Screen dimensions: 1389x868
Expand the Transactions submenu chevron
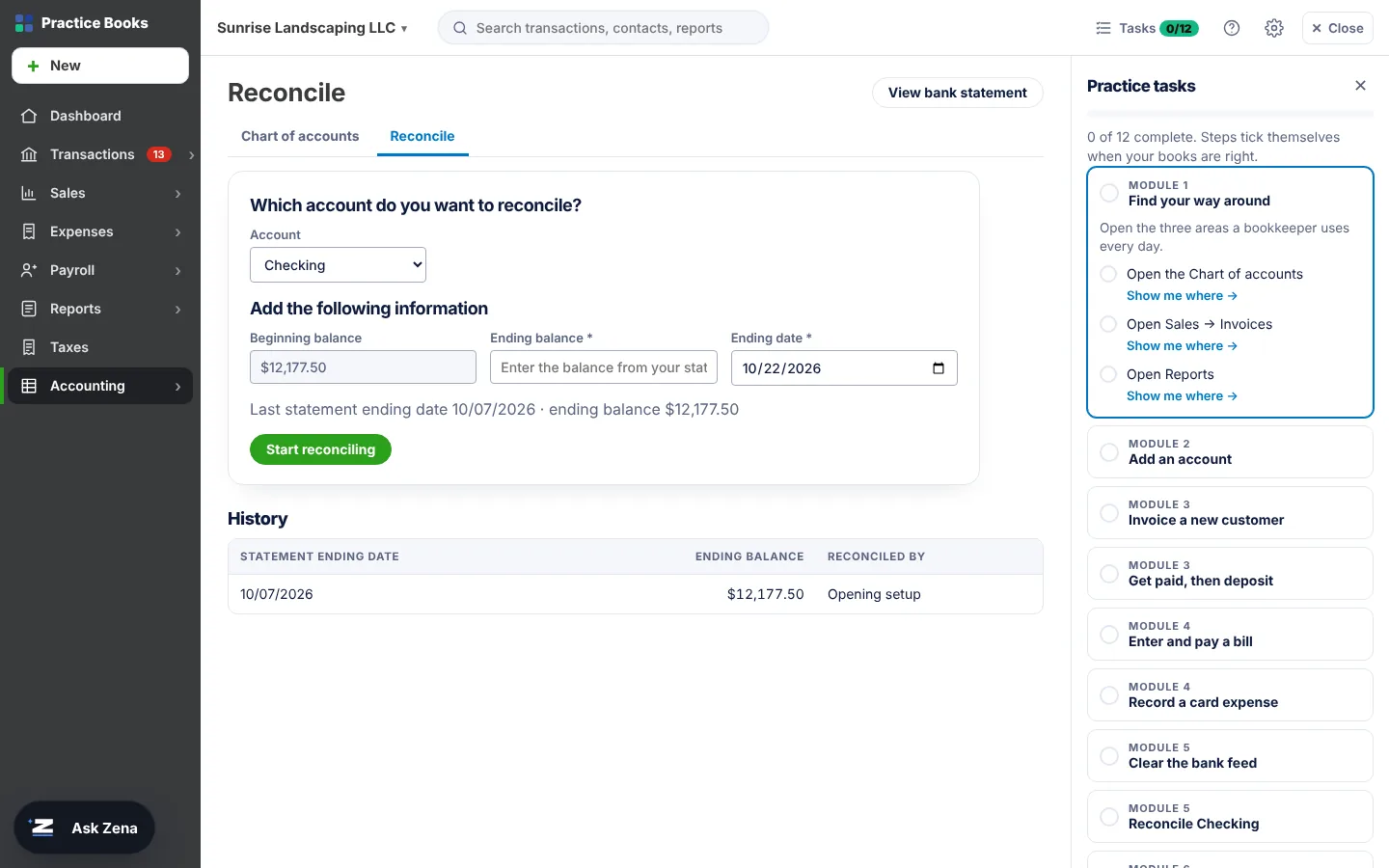click(191, 155)
